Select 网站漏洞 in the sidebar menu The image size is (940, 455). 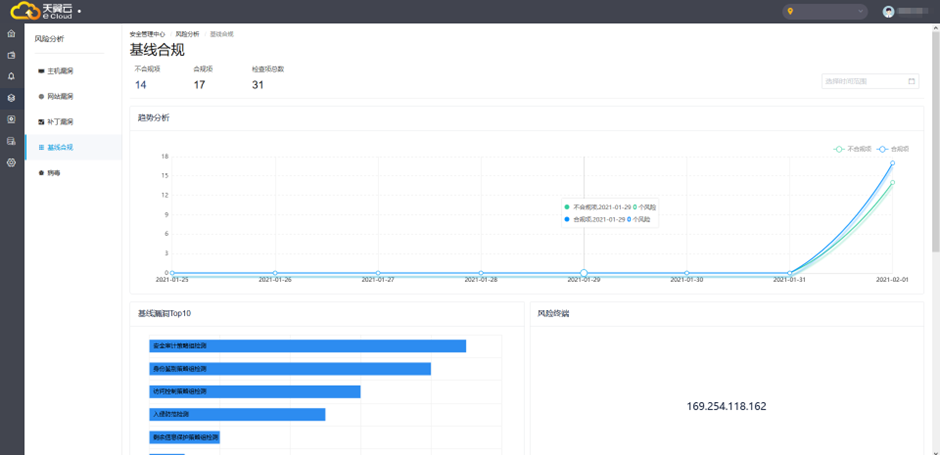pyautogui.click(x=60, y=96)
